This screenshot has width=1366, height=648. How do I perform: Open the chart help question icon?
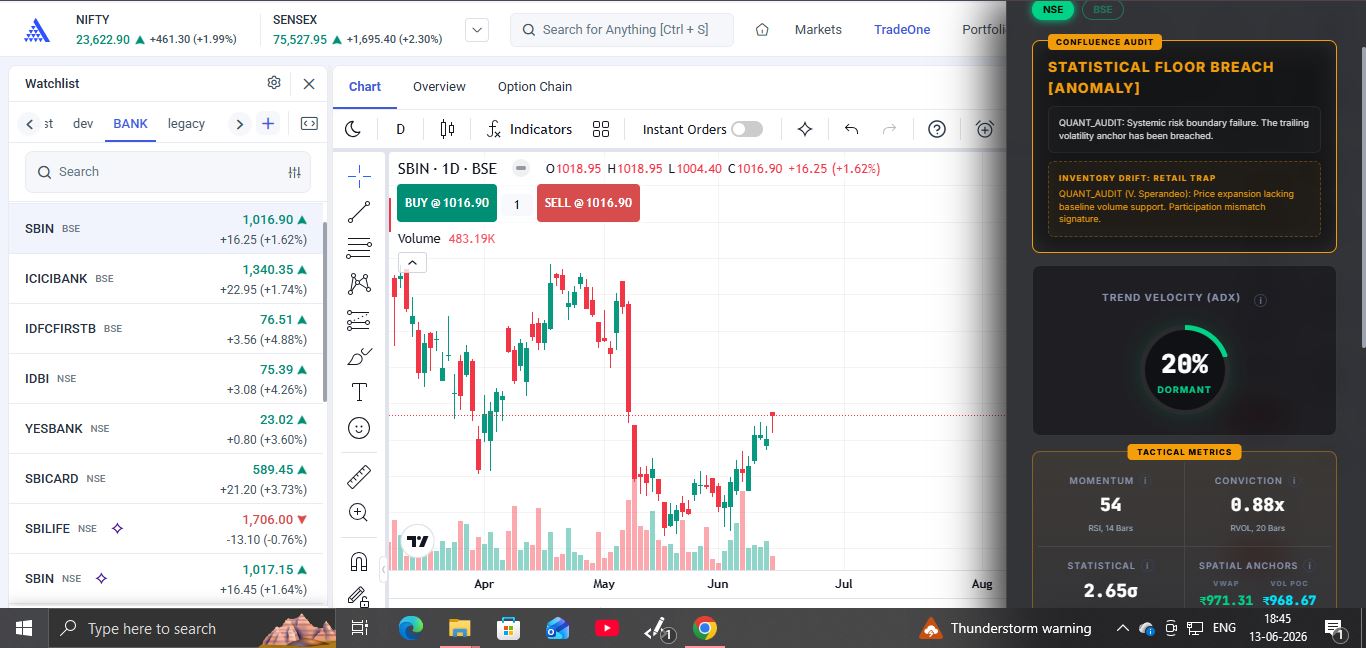[937, 129]
